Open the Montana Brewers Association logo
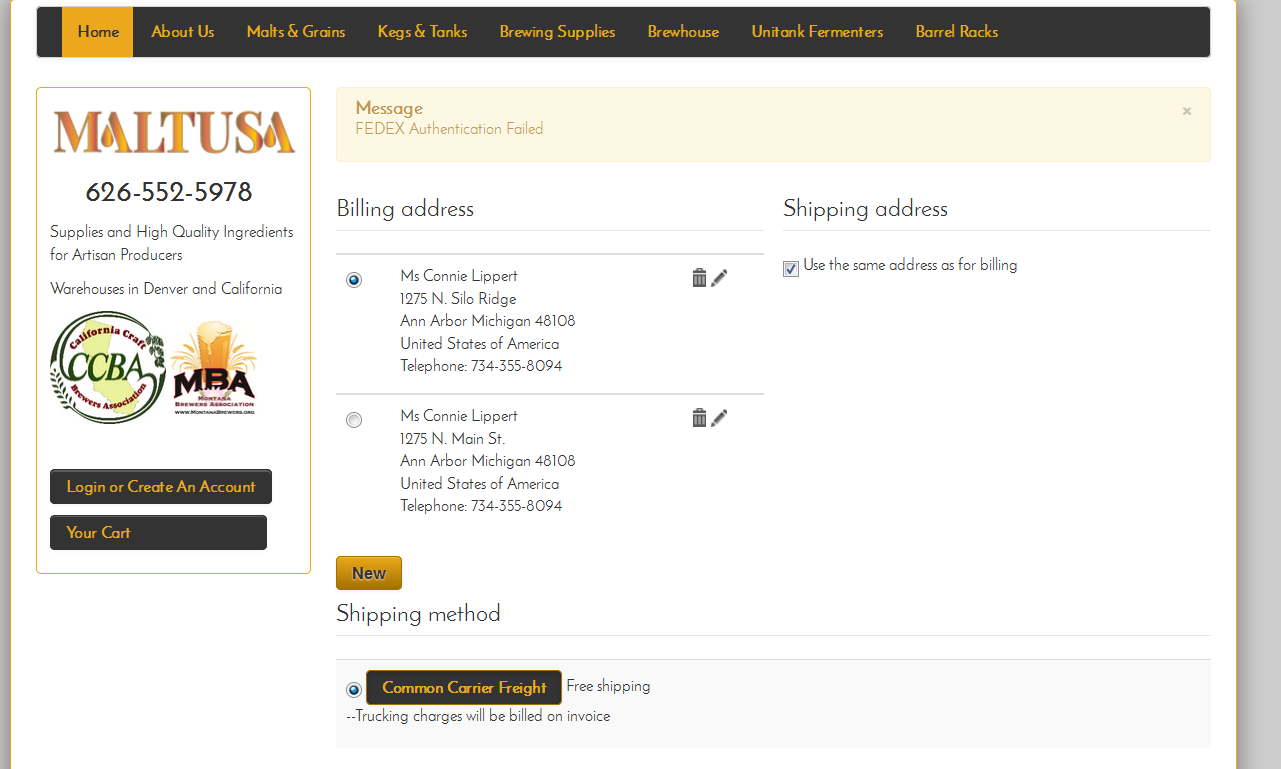Image resolution: width=1281 pixels, height=769 pixels. coord(214,368)
